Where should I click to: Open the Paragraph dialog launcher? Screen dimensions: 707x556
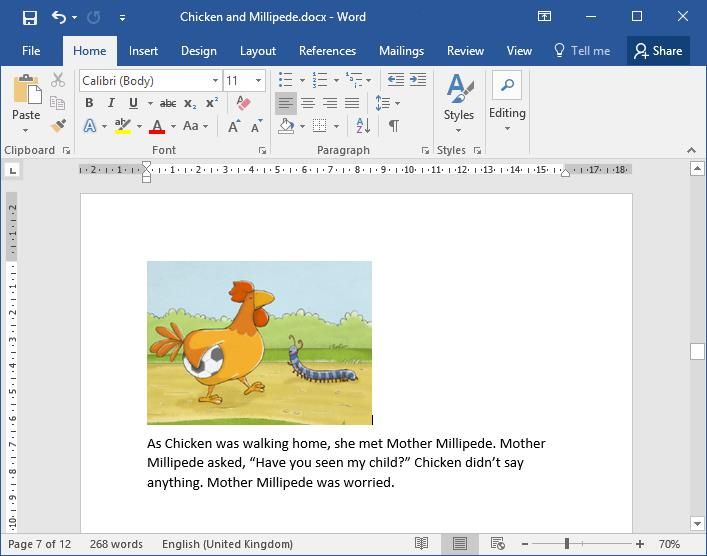coord(425,151)
